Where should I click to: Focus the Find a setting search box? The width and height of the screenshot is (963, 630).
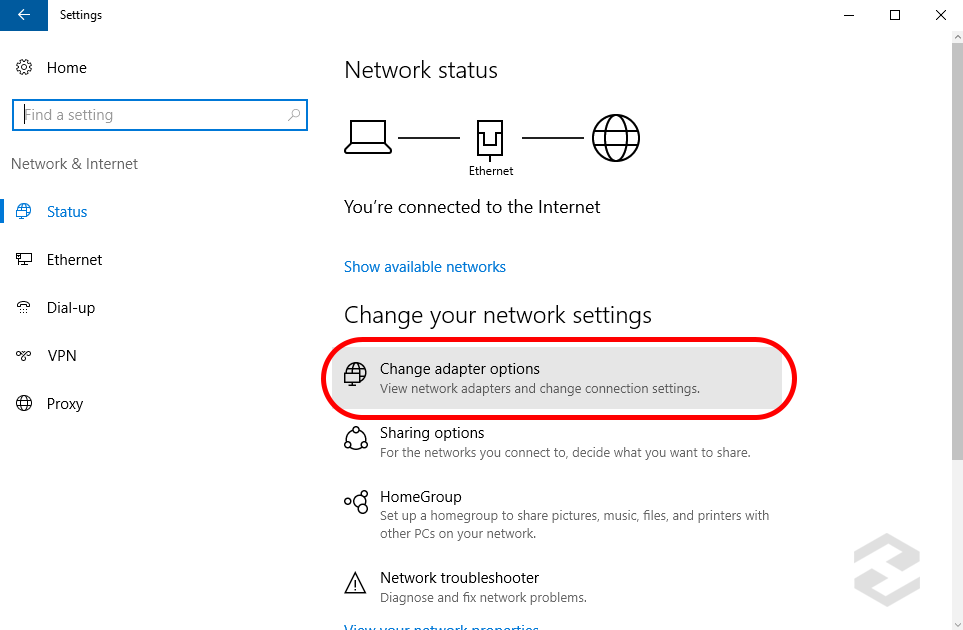pos(150,115)
